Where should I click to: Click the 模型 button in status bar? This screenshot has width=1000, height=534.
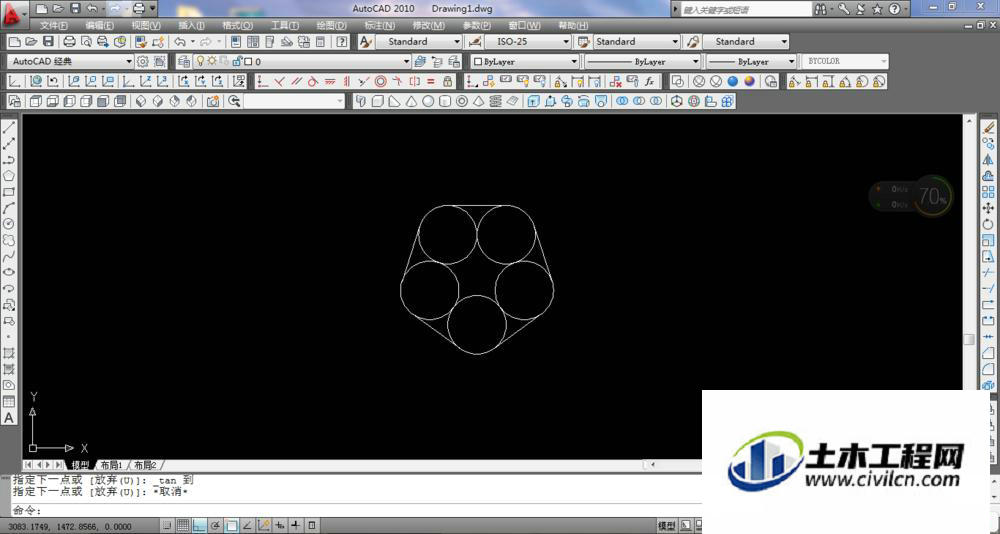coord(666,526)
